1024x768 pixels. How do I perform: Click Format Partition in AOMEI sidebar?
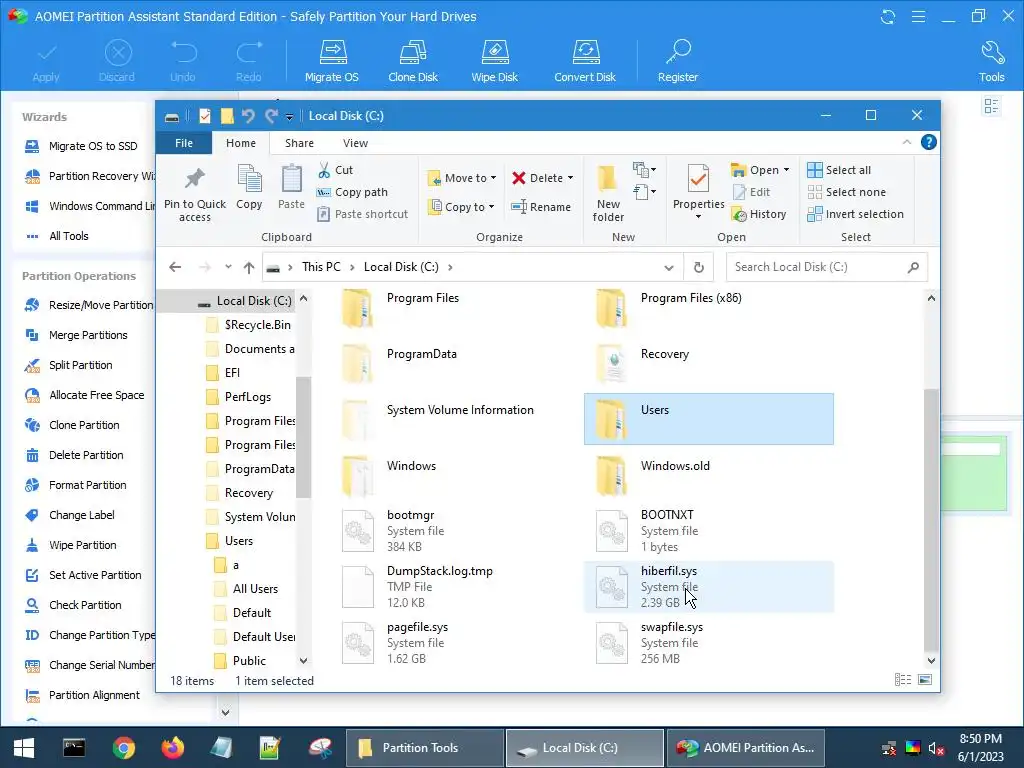tap(88, 485)
